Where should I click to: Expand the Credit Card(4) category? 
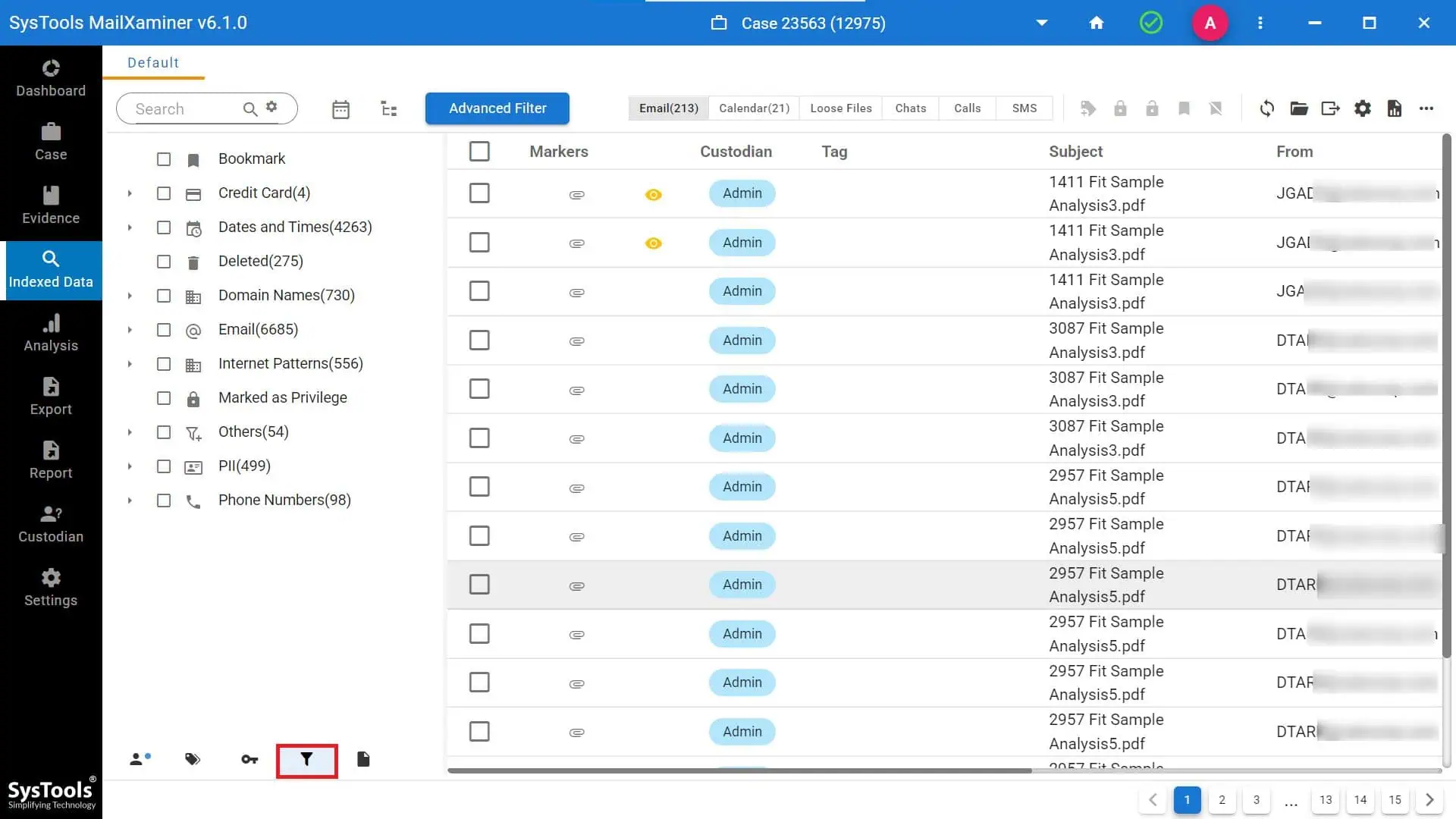pyautogui.click(x=129, y=193)
